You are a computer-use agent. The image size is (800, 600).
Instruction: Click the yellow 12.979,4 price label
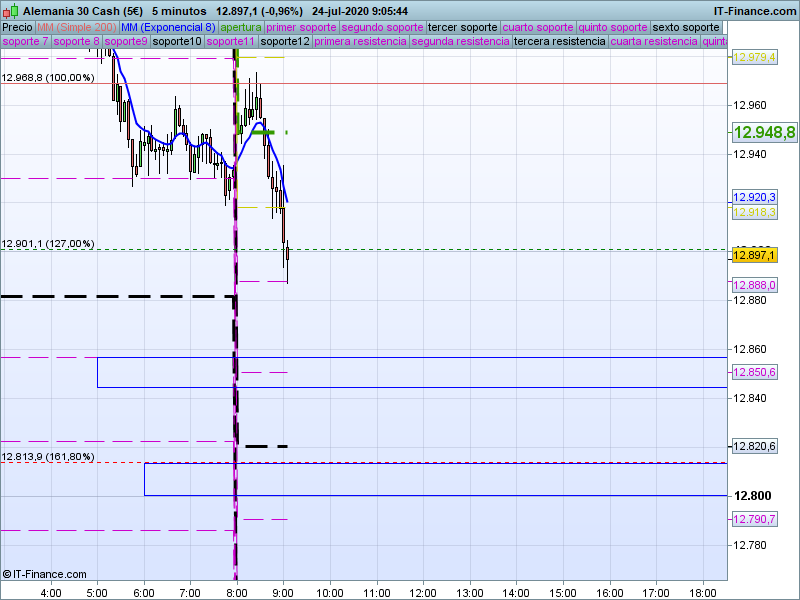(x=754, y=57)
